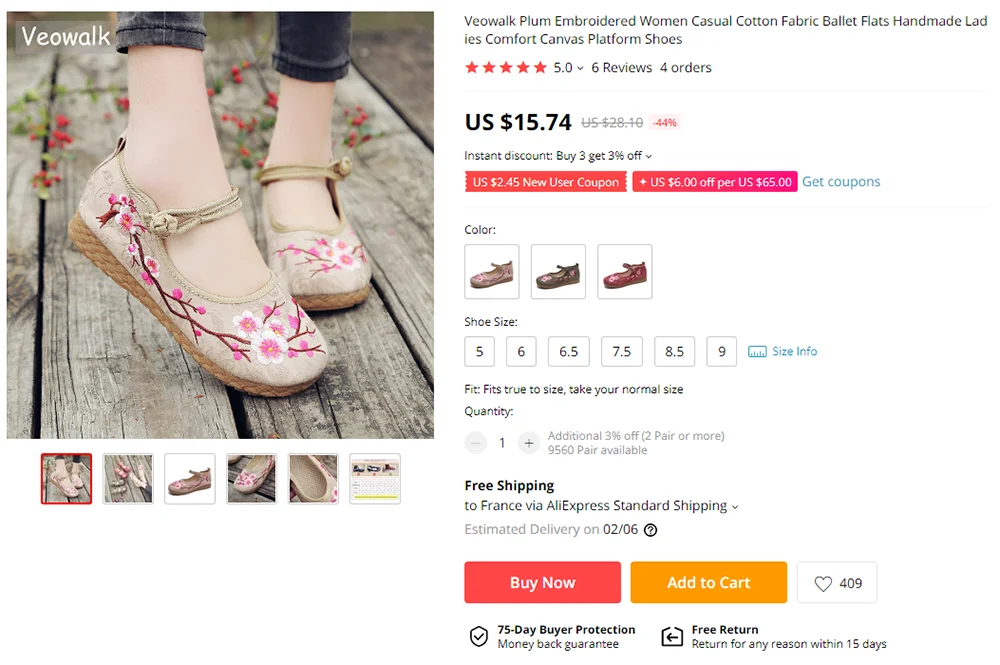View the size chart thumbnail image
The height and width of the screenshot is (665, 1000).
[375, 479]
